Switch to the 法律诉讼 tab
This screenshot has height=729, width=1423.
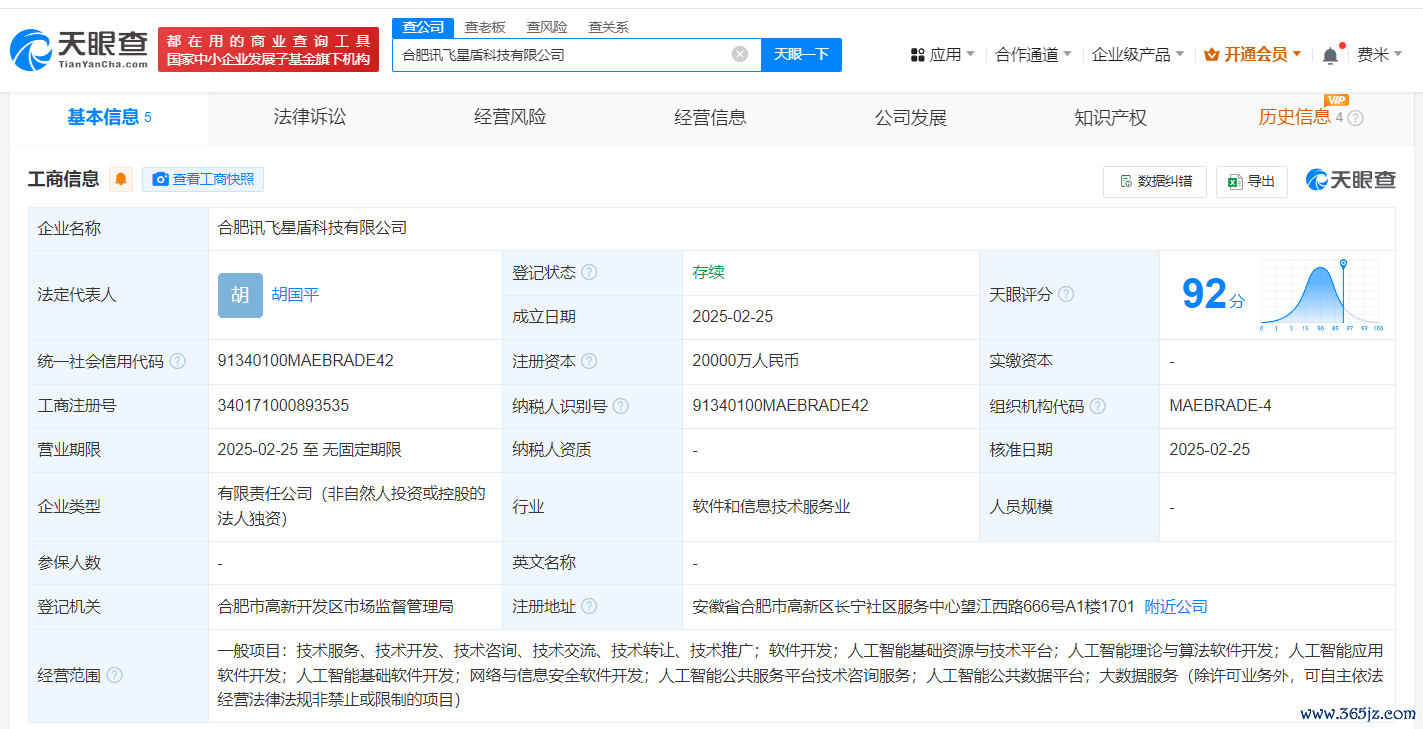(310, 118)
